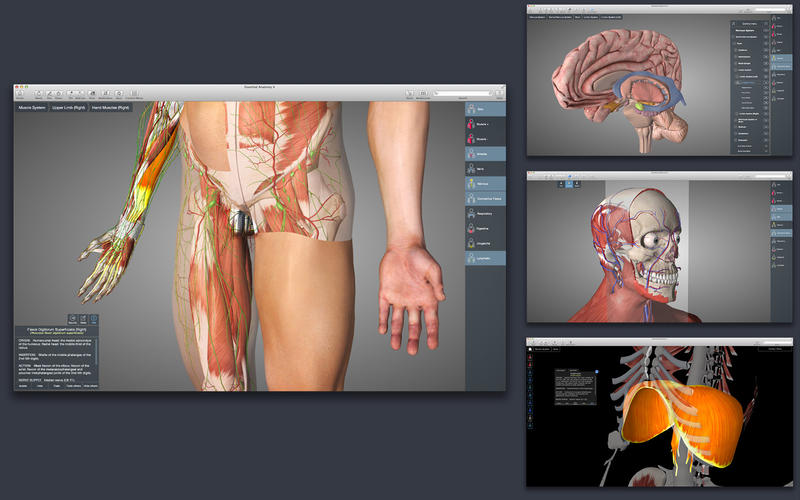Toggle the Respiratory system layer
The height and width of the screenshot is (500, 800).
pos(485,213)
